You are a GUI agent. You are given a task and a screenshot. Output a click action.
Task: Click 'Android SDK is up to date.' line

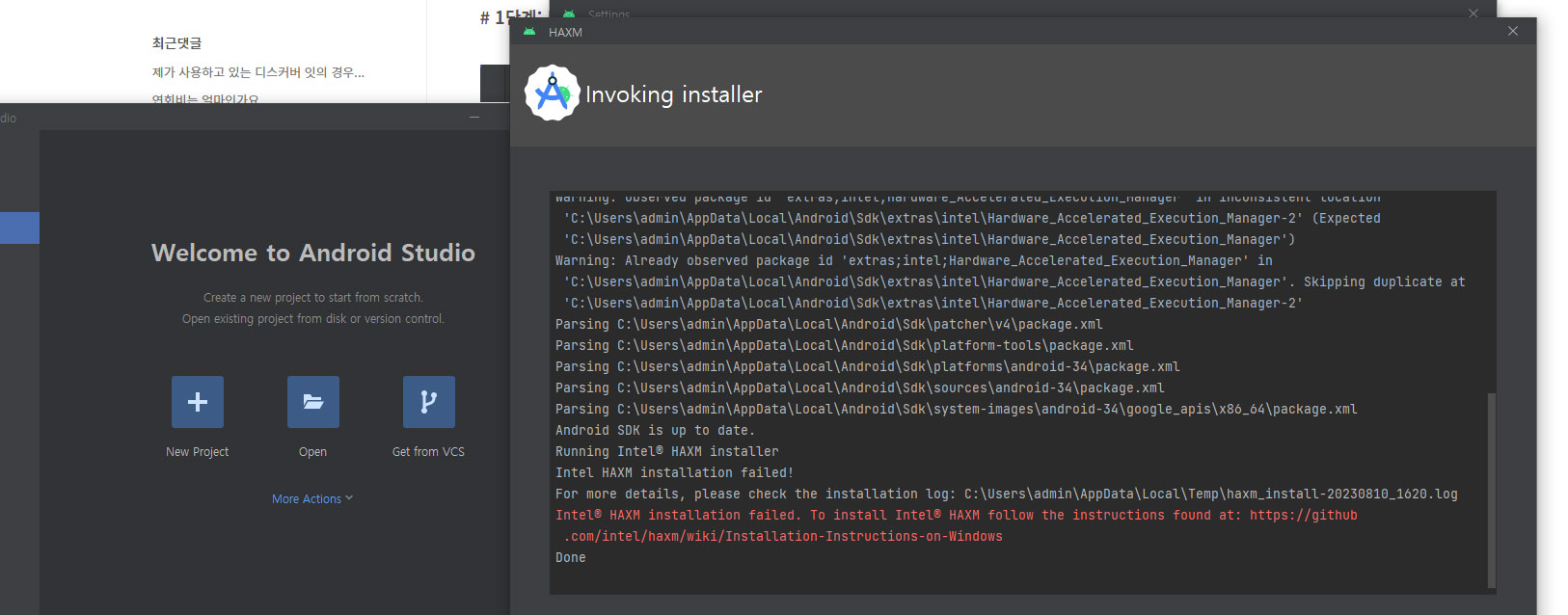655,430
